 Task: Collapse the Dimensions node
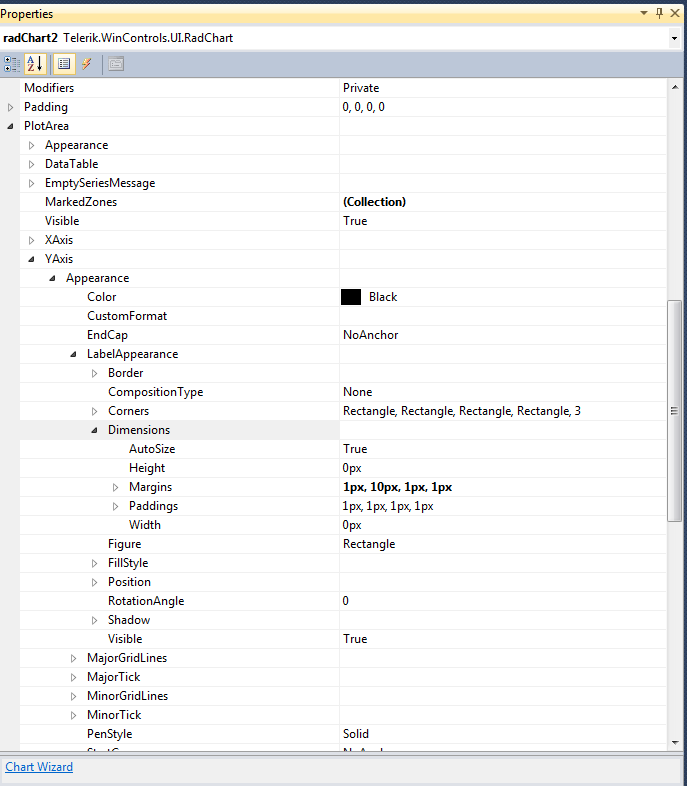tap(95, 430)
